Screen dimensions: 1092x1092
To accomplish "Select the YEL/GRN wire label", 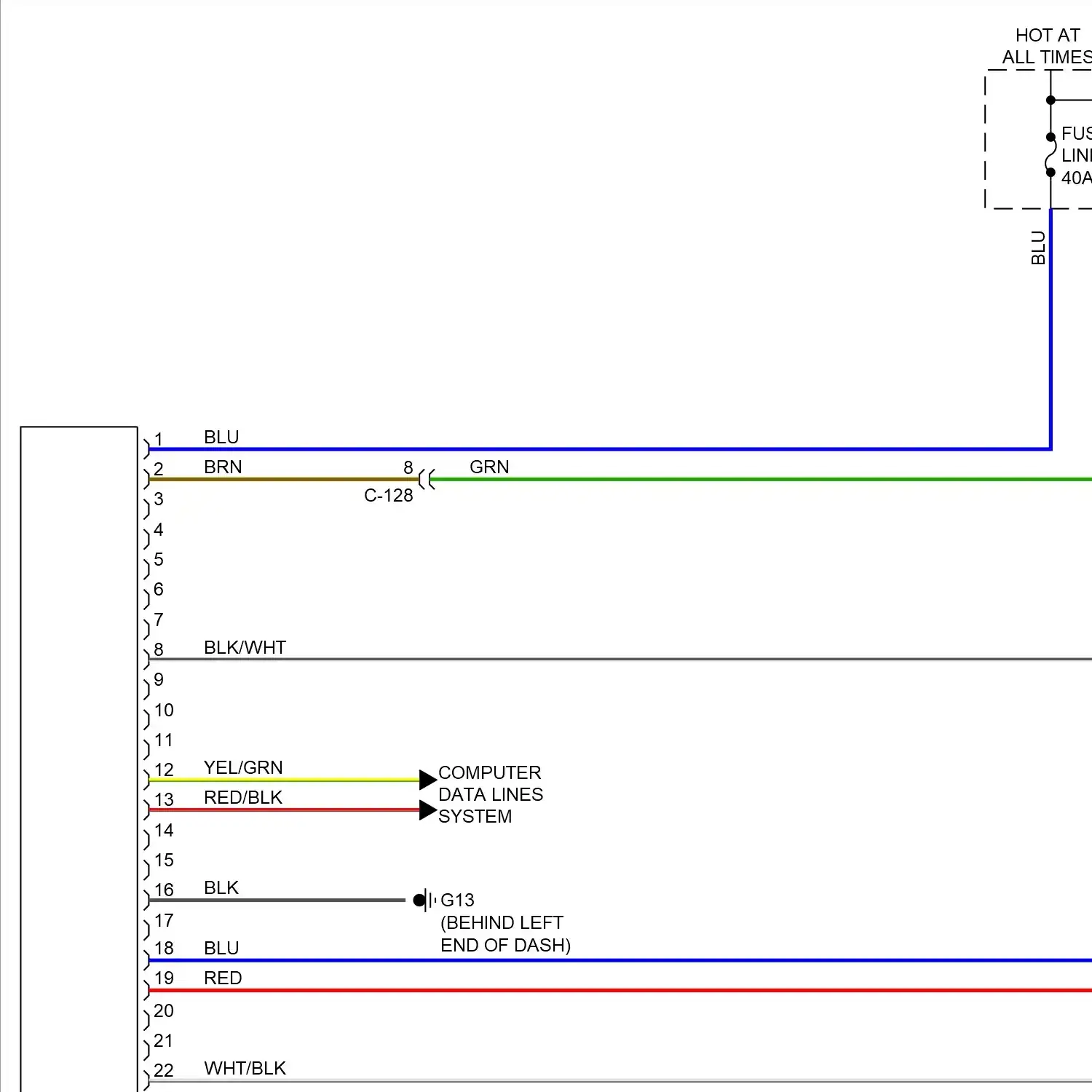I will coord(243,767).
